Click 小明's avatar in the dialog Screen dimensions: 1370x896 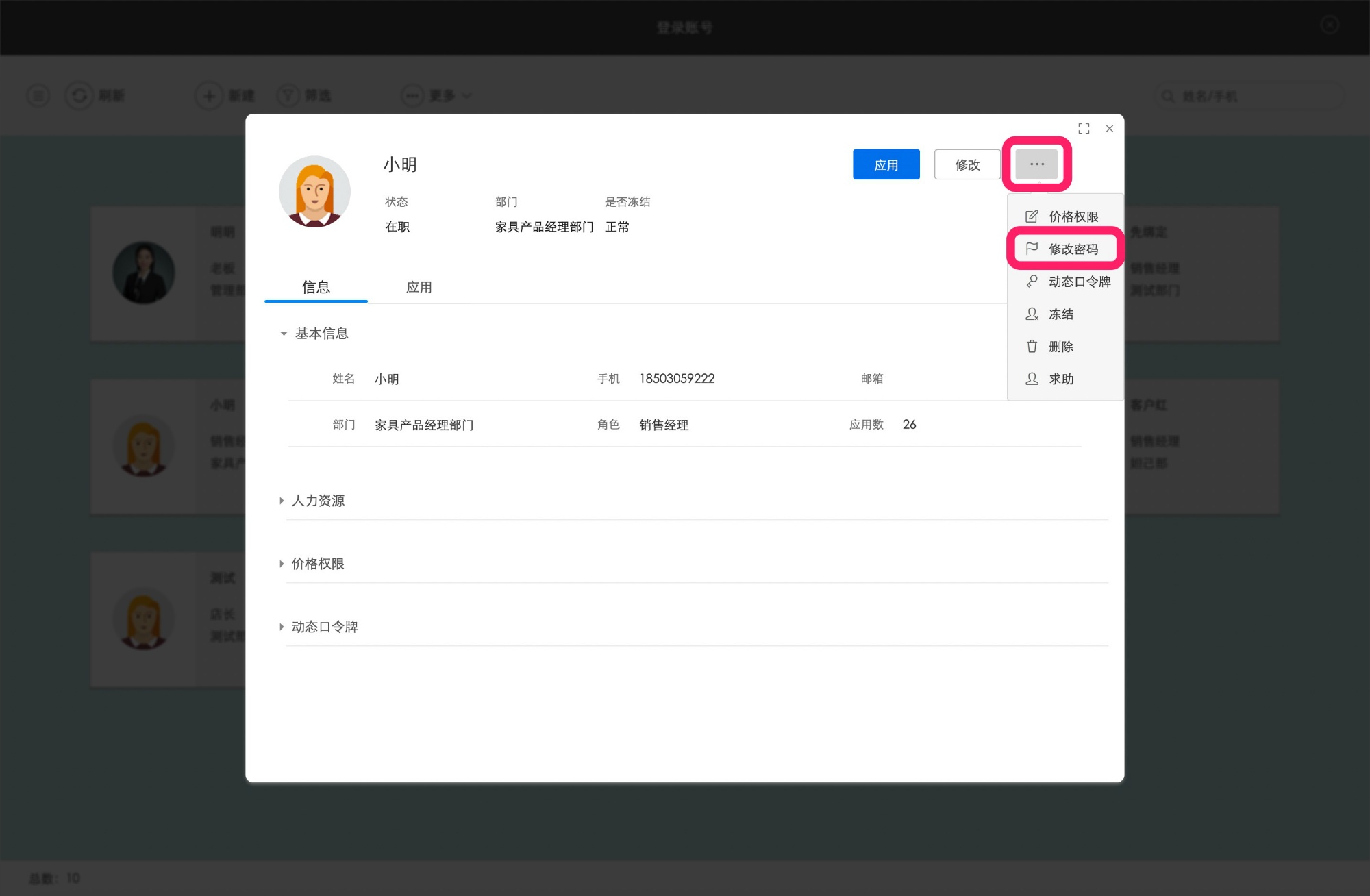[314, 192]
